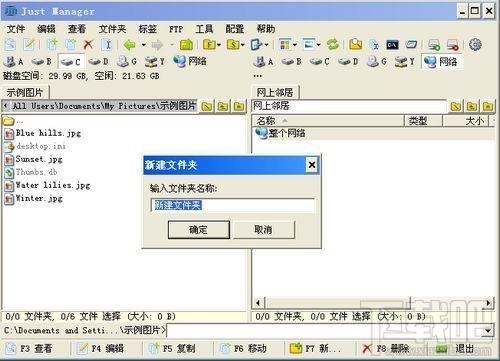
Task: Select drive B in the right panel
Action: click(x=292, y=62)
